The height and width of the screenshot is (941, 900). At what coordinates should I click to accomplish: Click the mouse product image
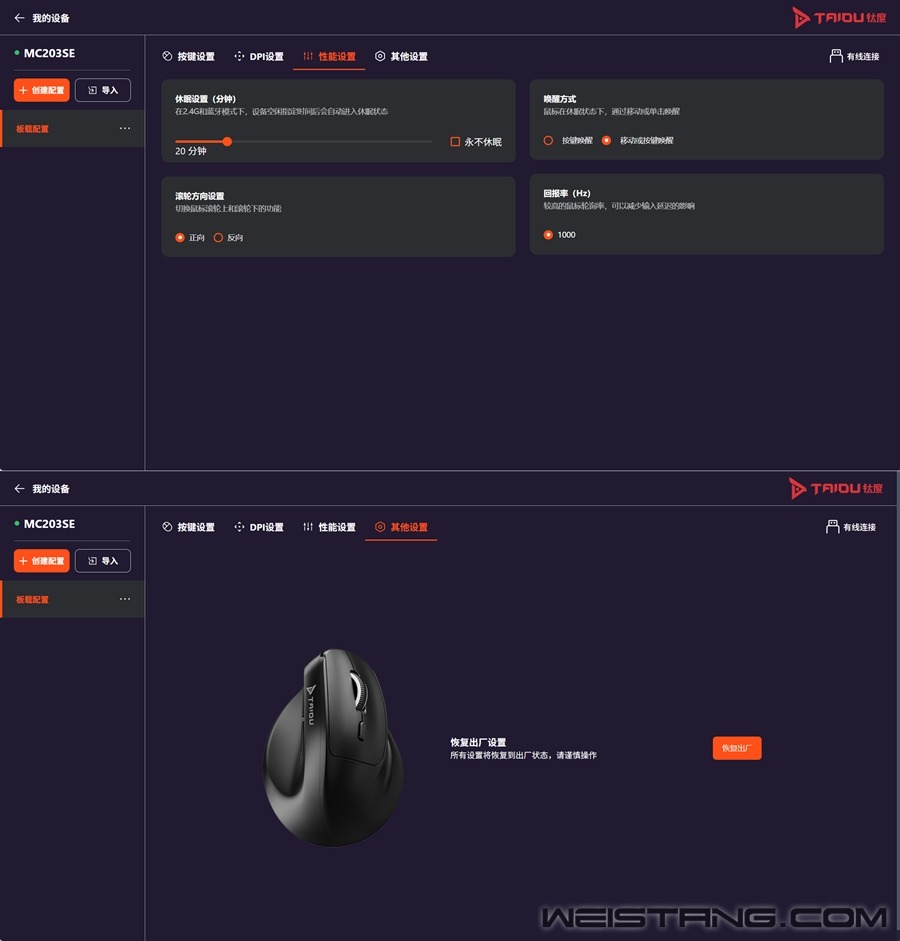pos(334,747)
